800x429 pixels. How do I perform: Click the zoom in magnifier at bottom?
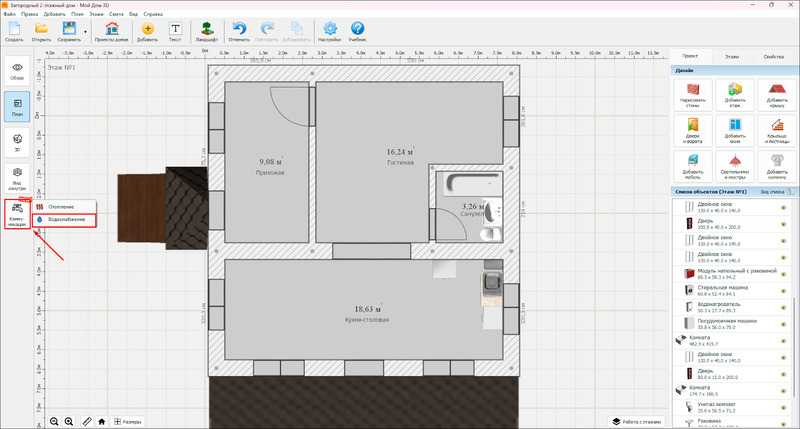(68, 422)
